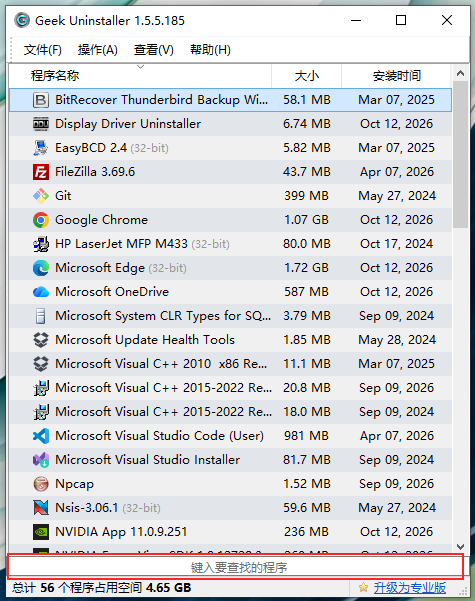Sort by 程序名称 column header

140,76
